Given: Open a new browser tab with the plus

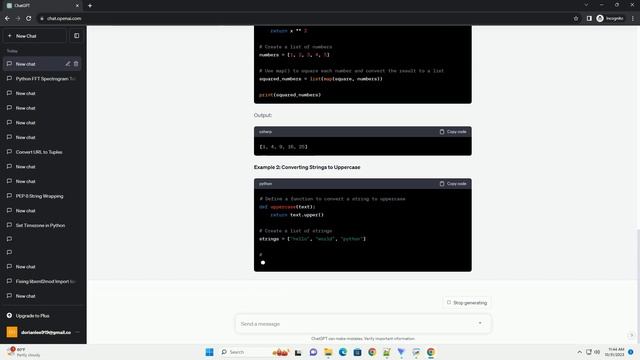Looking at the screenshot, I should pyautogui.click(x=90, y=6).
